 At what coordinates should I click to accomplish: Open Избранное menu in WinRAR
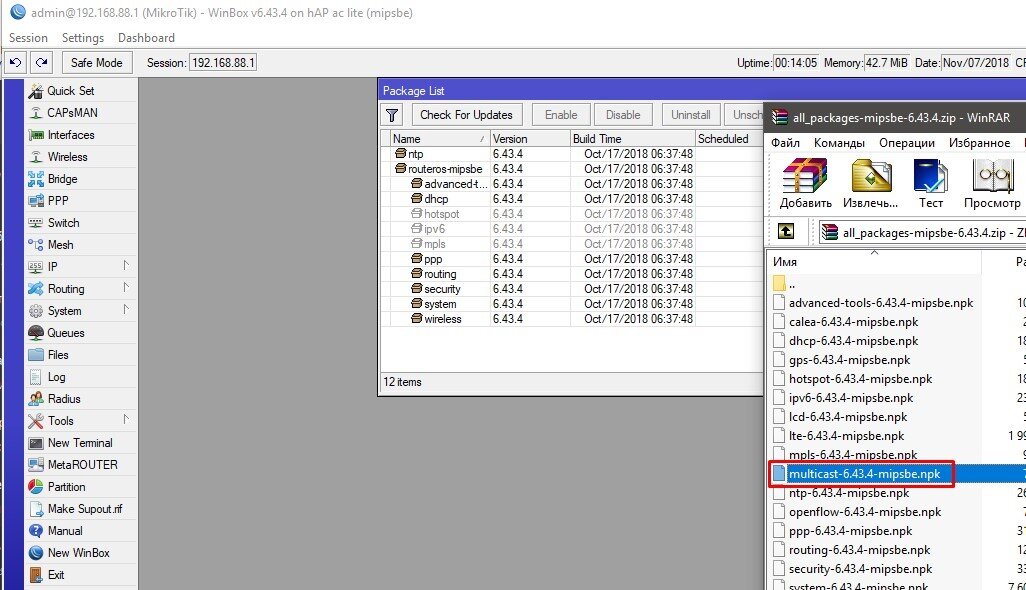coord(980,143)
